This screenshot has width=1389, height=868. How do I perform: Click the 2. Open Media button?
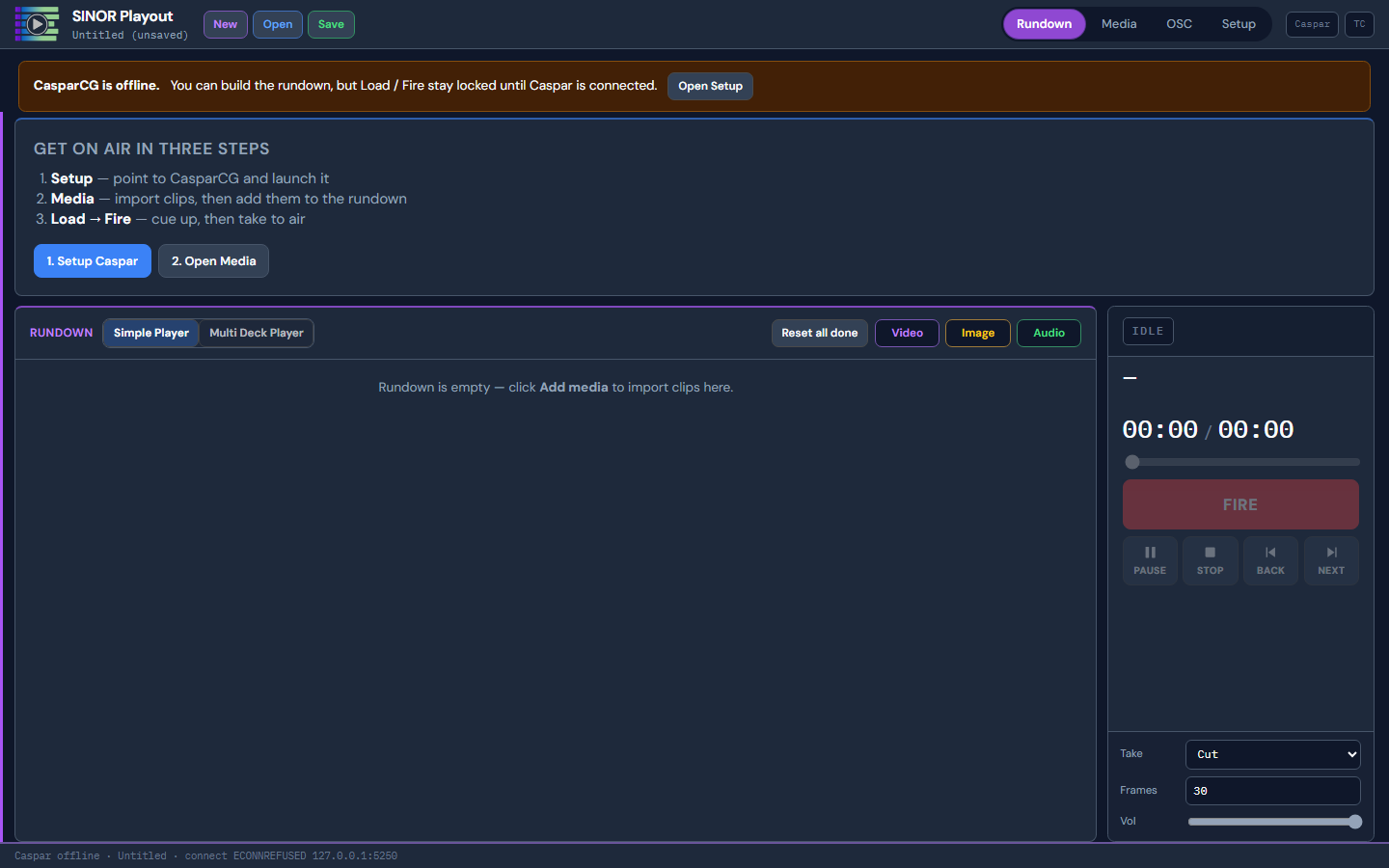click(213, 260)
